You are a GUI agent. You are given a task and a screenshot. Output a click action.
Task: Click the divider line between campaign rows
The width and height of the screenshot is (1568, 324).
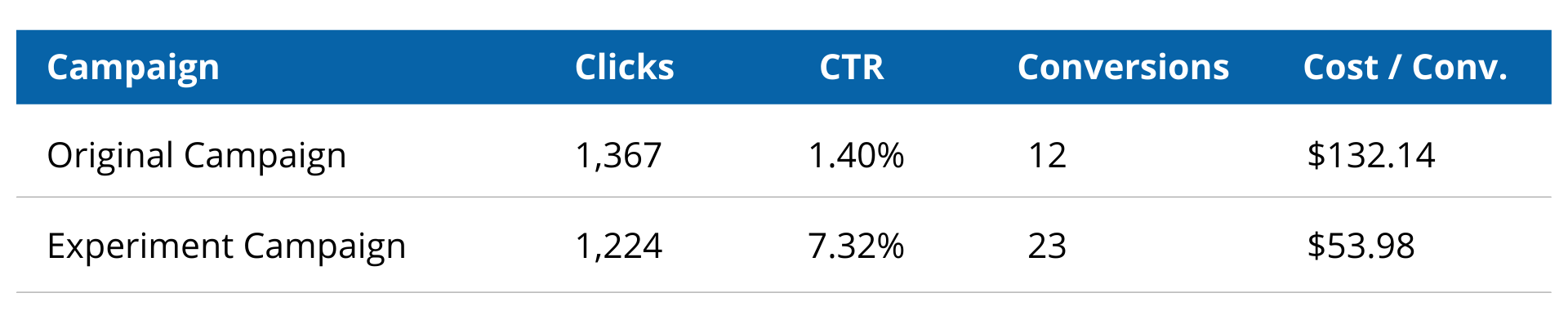point(784,197)
